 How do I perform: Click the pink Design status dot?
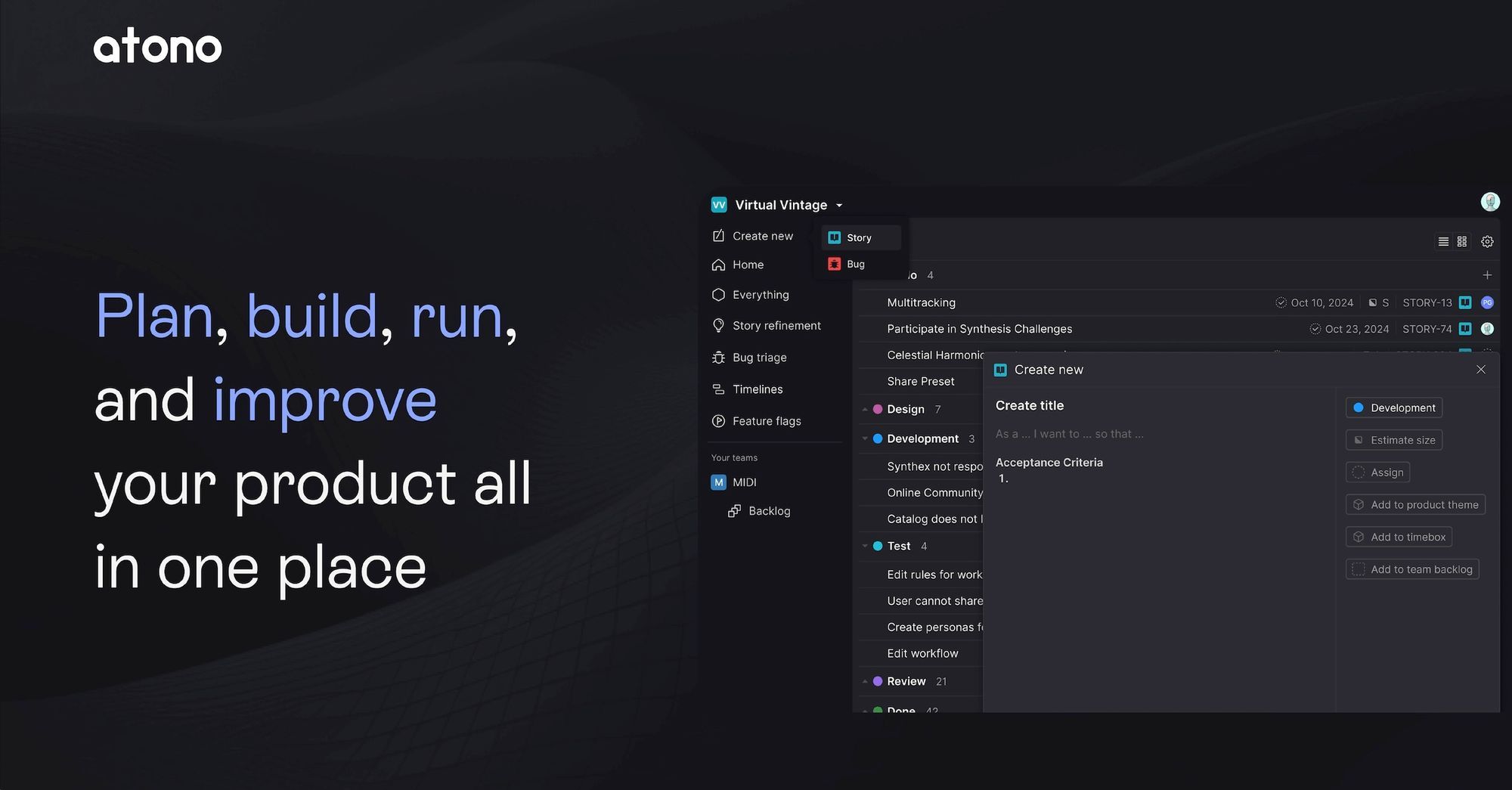[x=878, y=409]
